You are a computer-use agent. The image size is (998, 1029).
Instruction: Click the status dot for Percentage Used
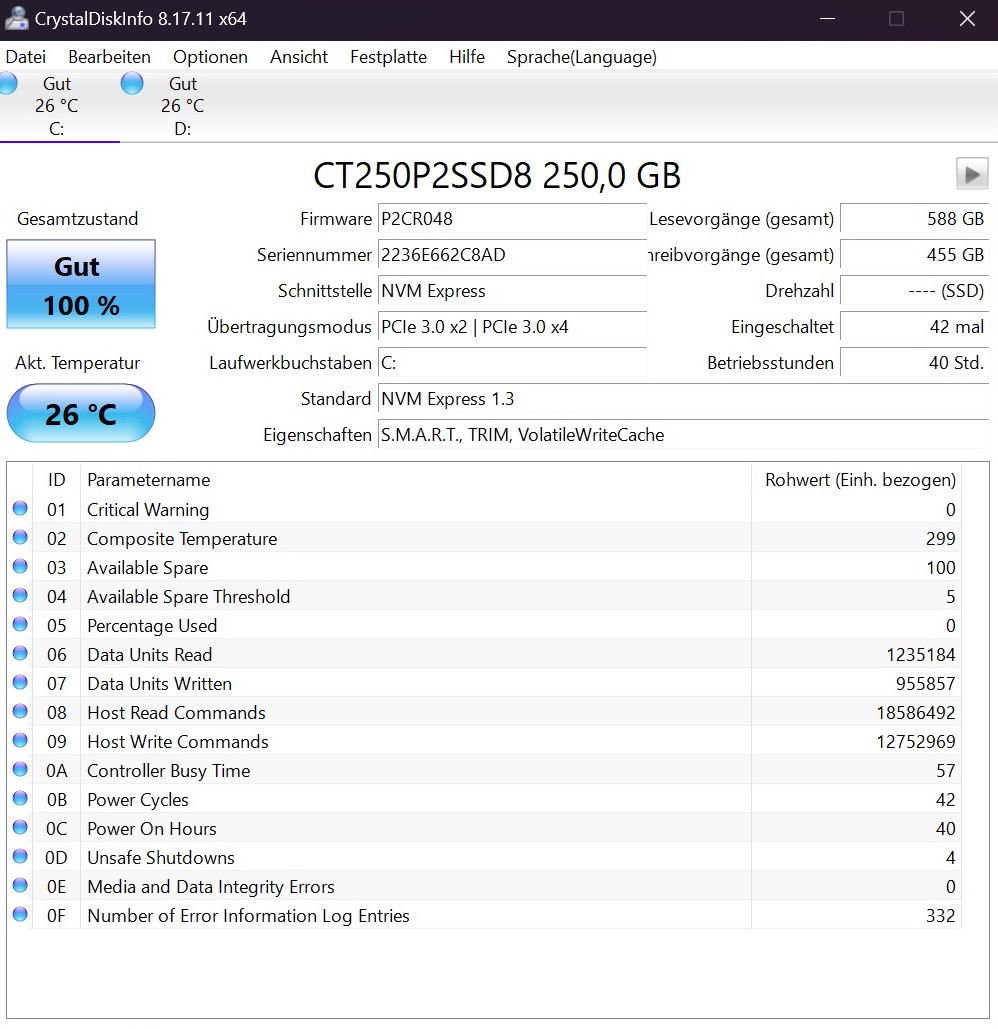pyautogui.click(x=20, y=624)
